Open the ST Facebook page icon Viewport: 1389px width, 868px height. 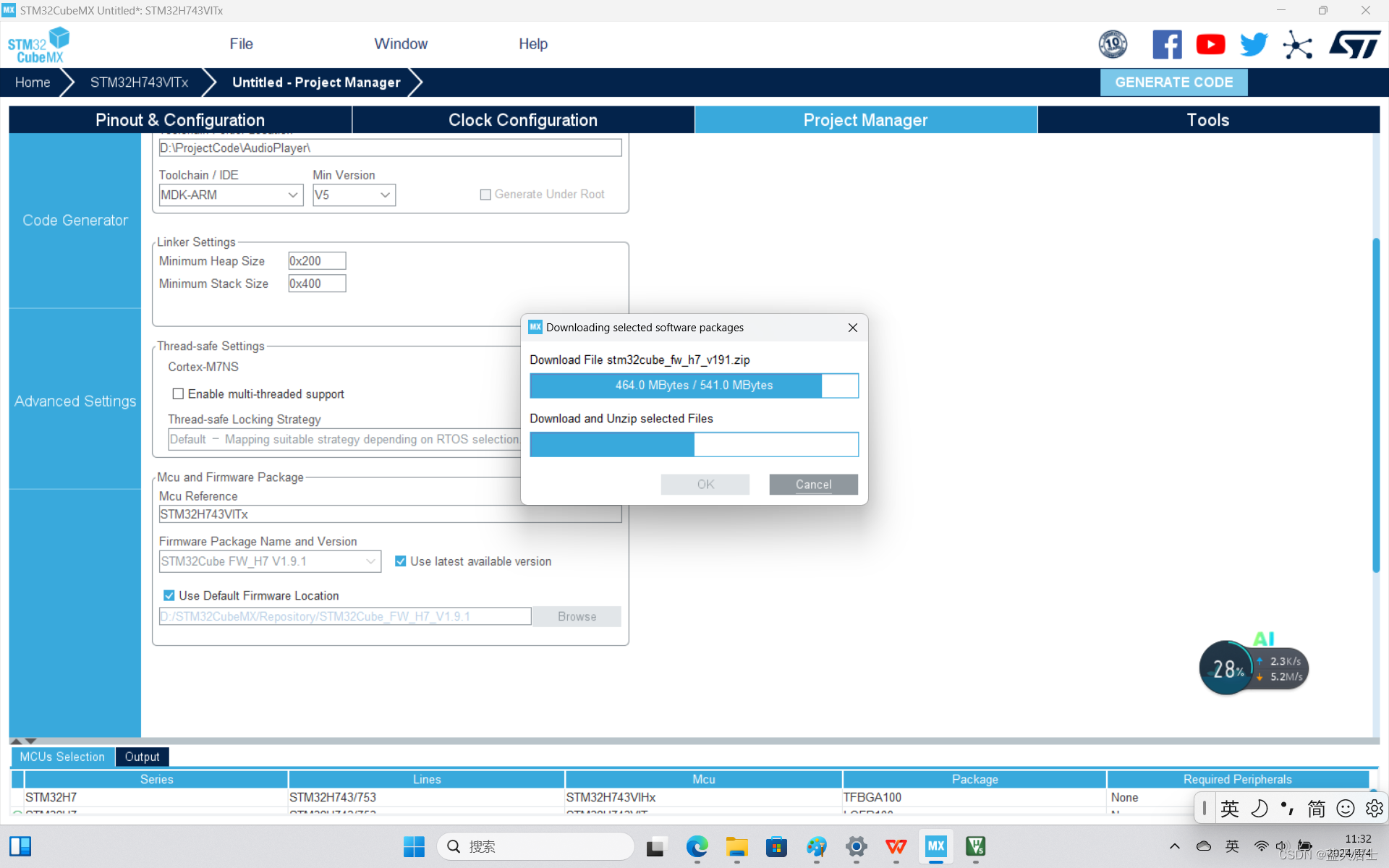tap(1167, 45)
